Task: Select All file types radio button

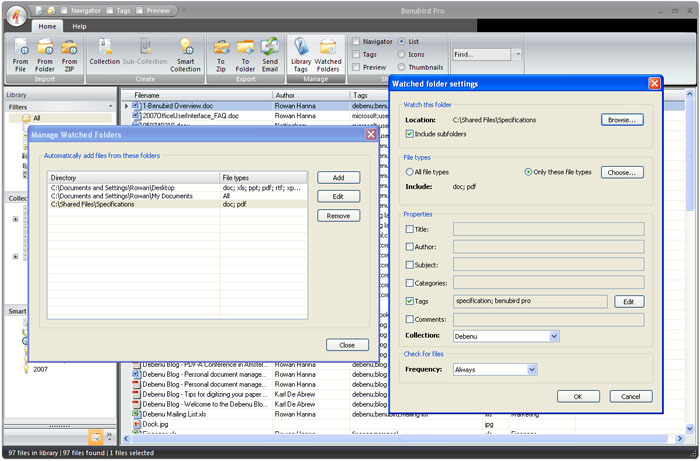Action: 409,172
